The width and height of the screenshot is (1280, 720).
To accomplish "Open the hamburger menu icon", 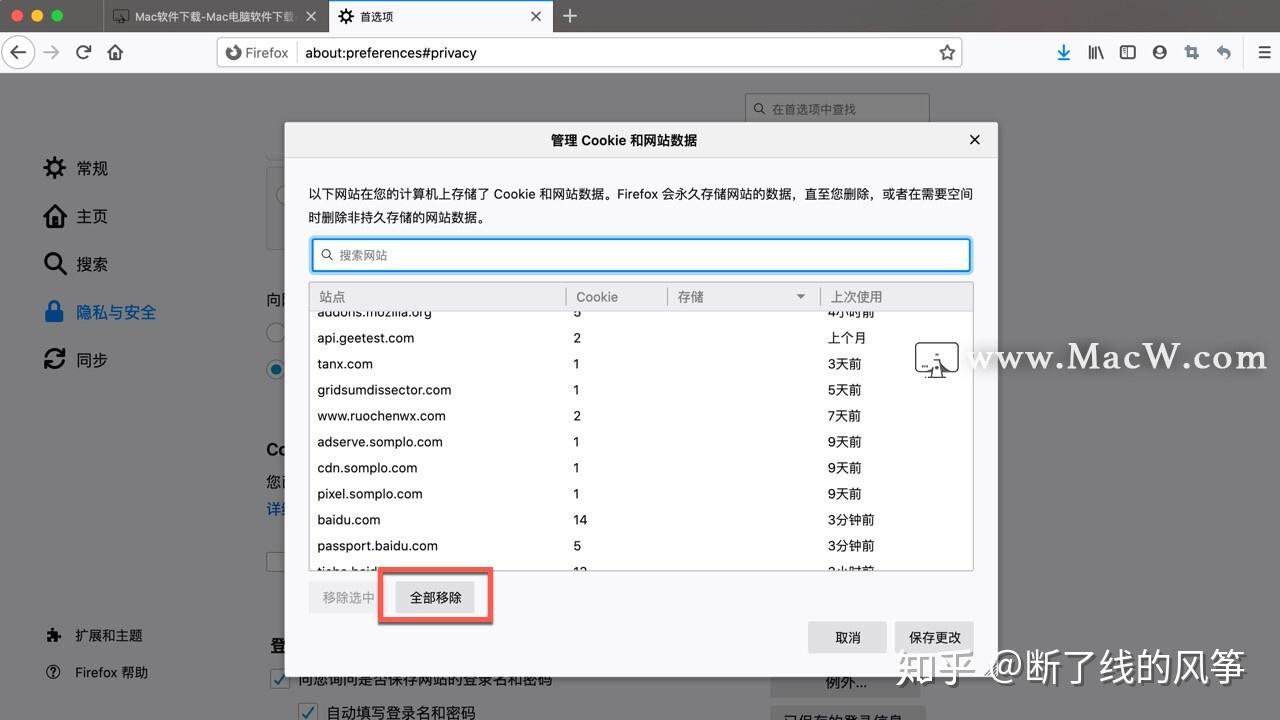I will tap(1263, 52).
